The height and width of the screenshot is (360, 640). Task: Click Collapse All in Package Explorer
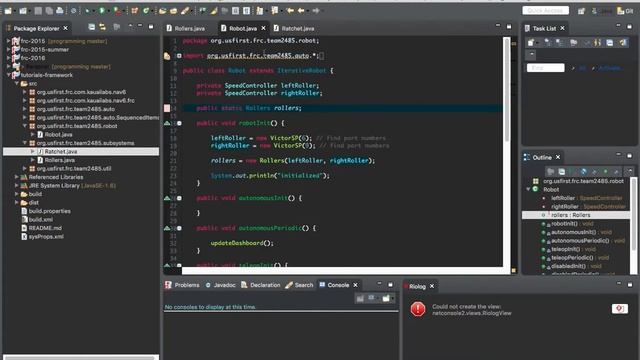(x=92, y=27)
